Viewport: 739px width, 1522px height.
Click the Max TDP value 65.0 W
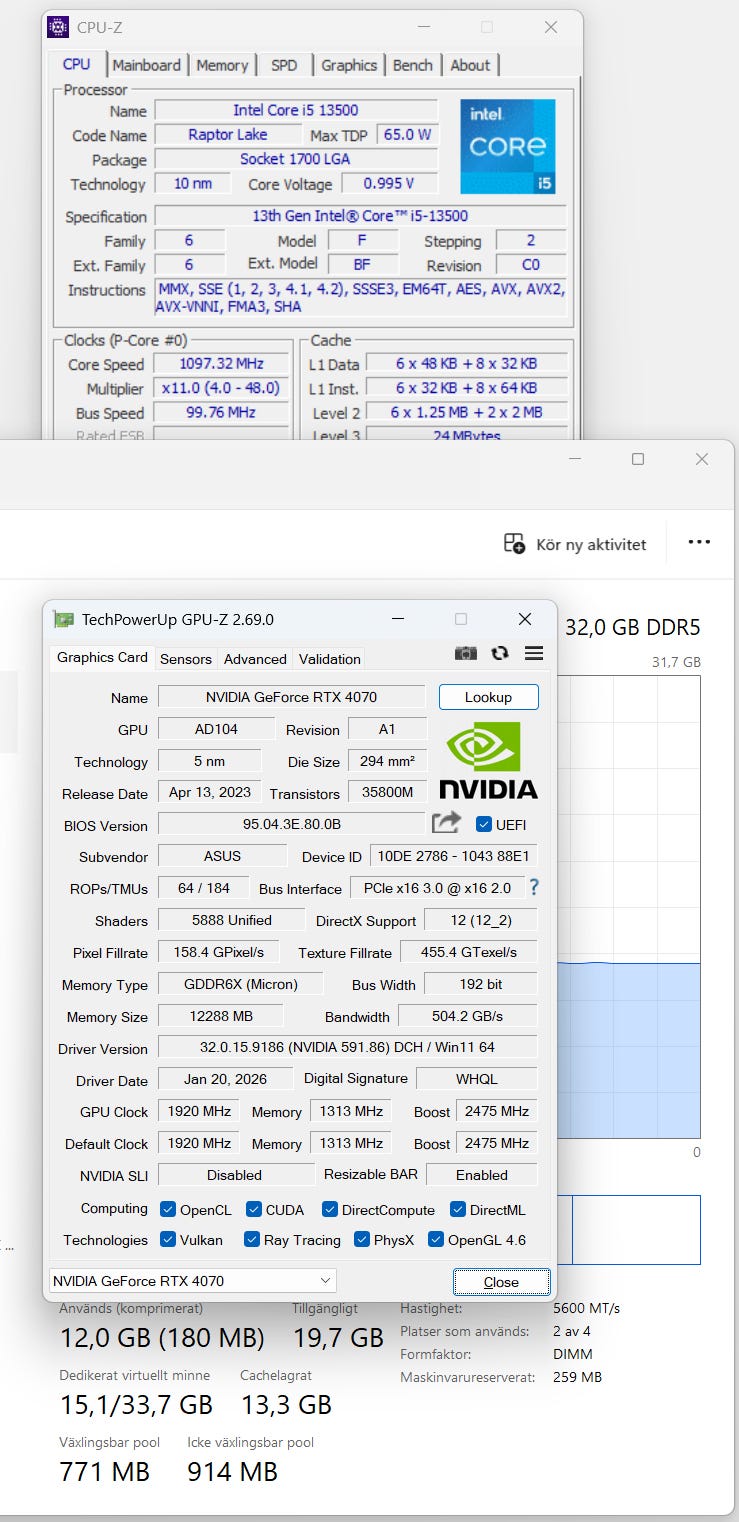tap(407, 134)
